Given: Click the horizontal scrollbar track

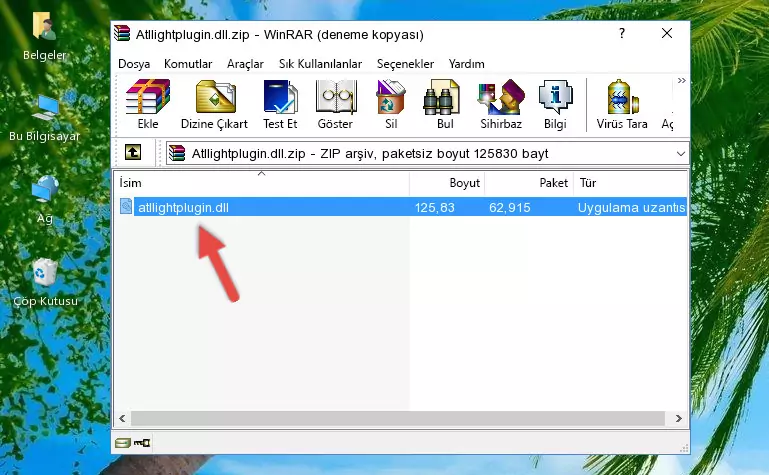Looking at the screenshot, I should click(398, 418).
